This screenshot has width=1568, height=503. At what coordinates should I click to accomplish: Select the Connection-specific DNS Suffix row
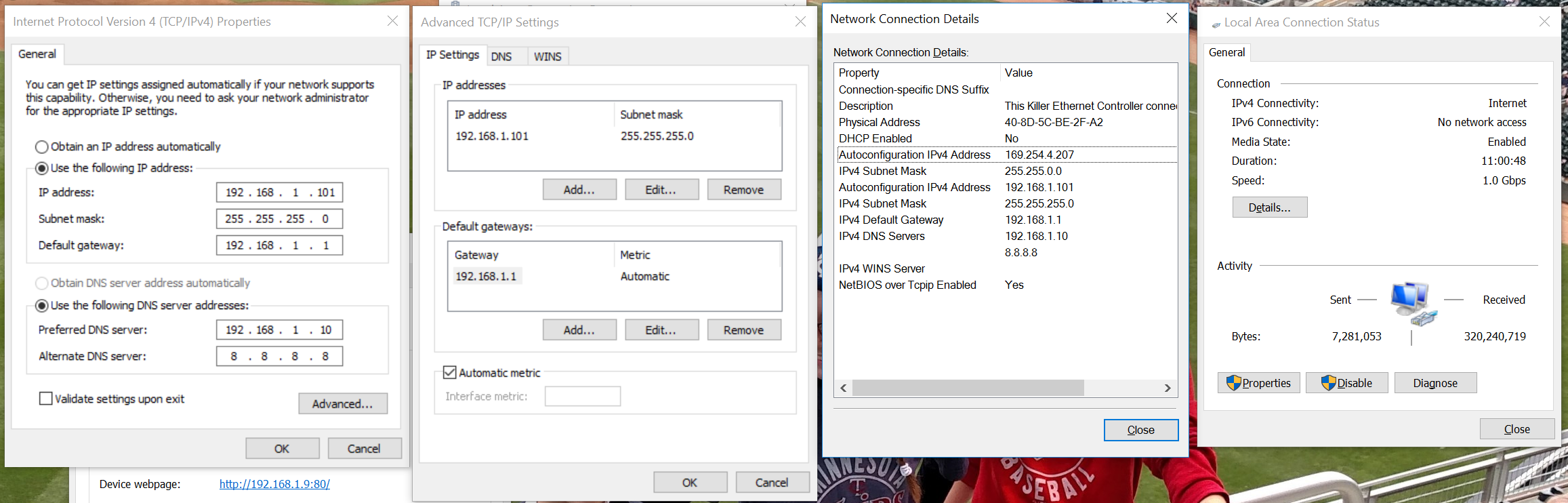tap(1006, 90)
